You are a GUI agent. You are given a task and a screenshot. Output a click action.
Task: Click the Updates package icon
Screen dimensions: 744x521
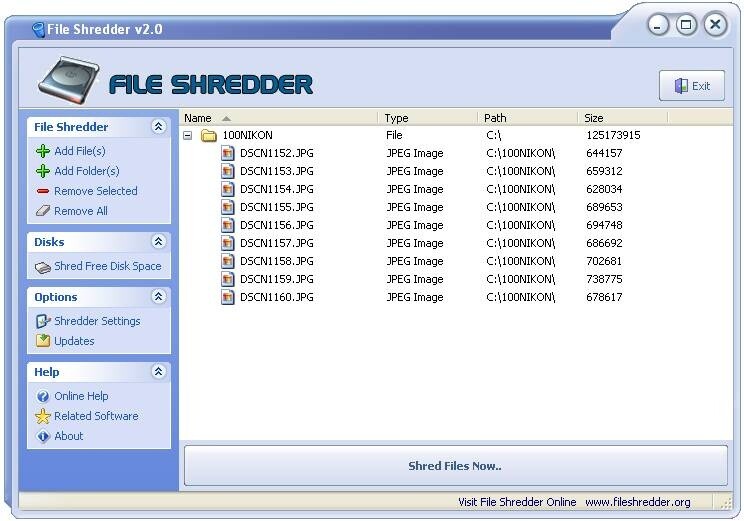coord(43,341)
